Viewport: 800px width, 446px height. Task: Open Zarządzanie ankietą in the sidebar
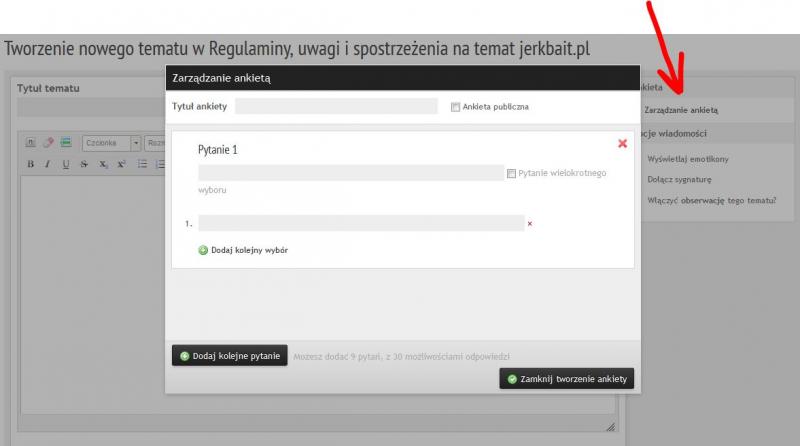(x=681, y=110)
